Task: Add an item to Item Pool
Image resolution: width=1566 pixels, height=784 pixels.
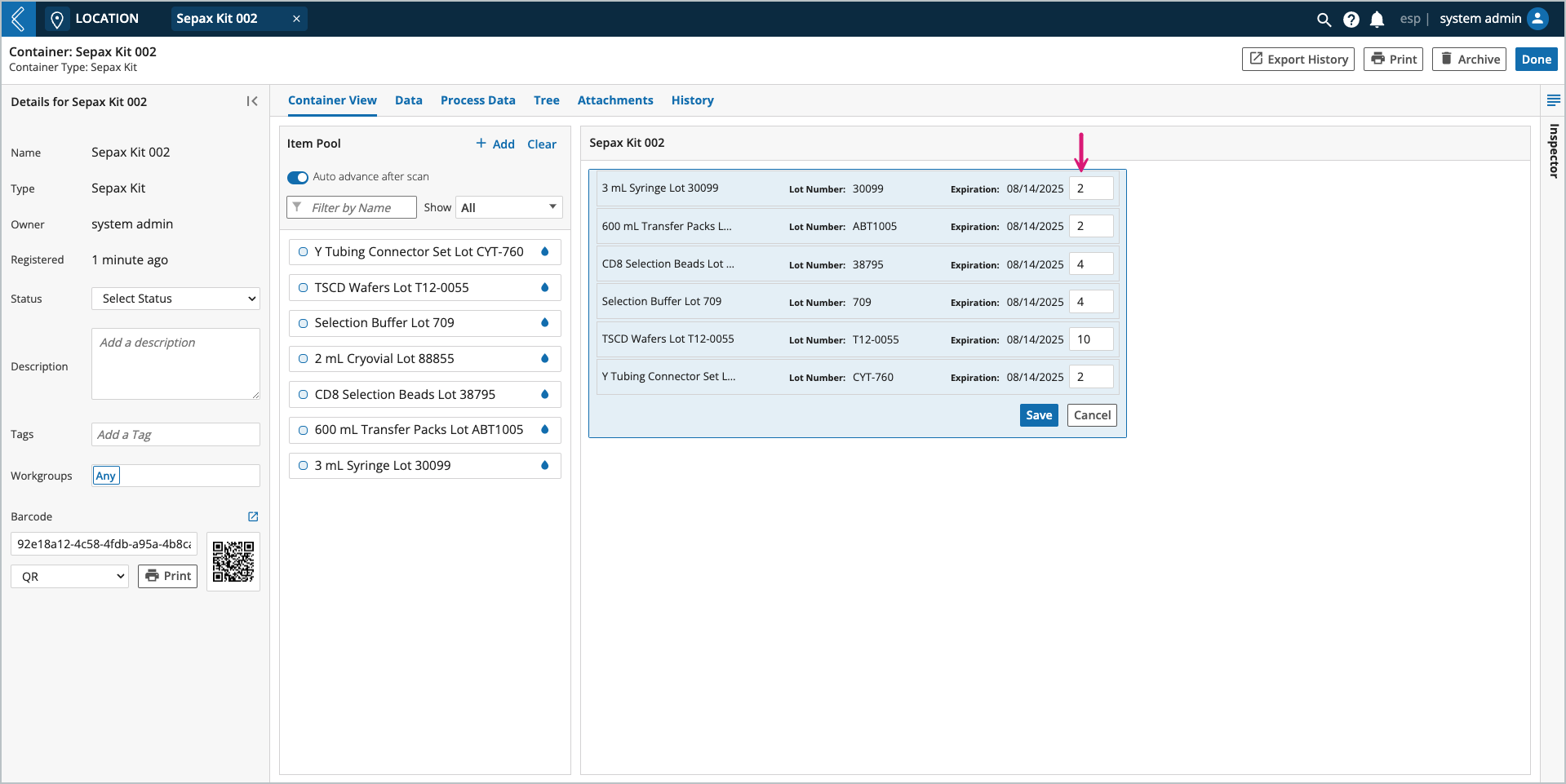Action: tap(495, 144)
